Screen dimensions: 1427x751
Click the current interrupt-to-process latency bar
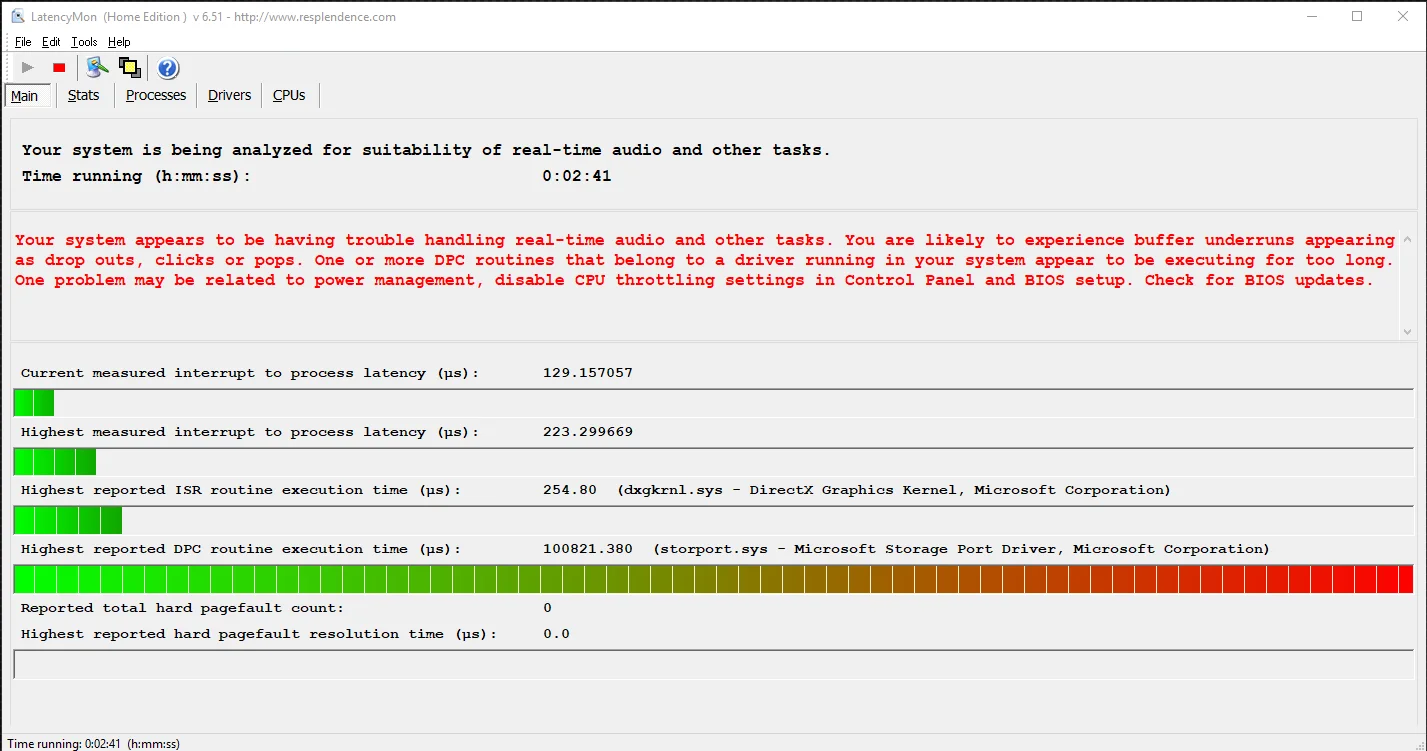point(713,403)
